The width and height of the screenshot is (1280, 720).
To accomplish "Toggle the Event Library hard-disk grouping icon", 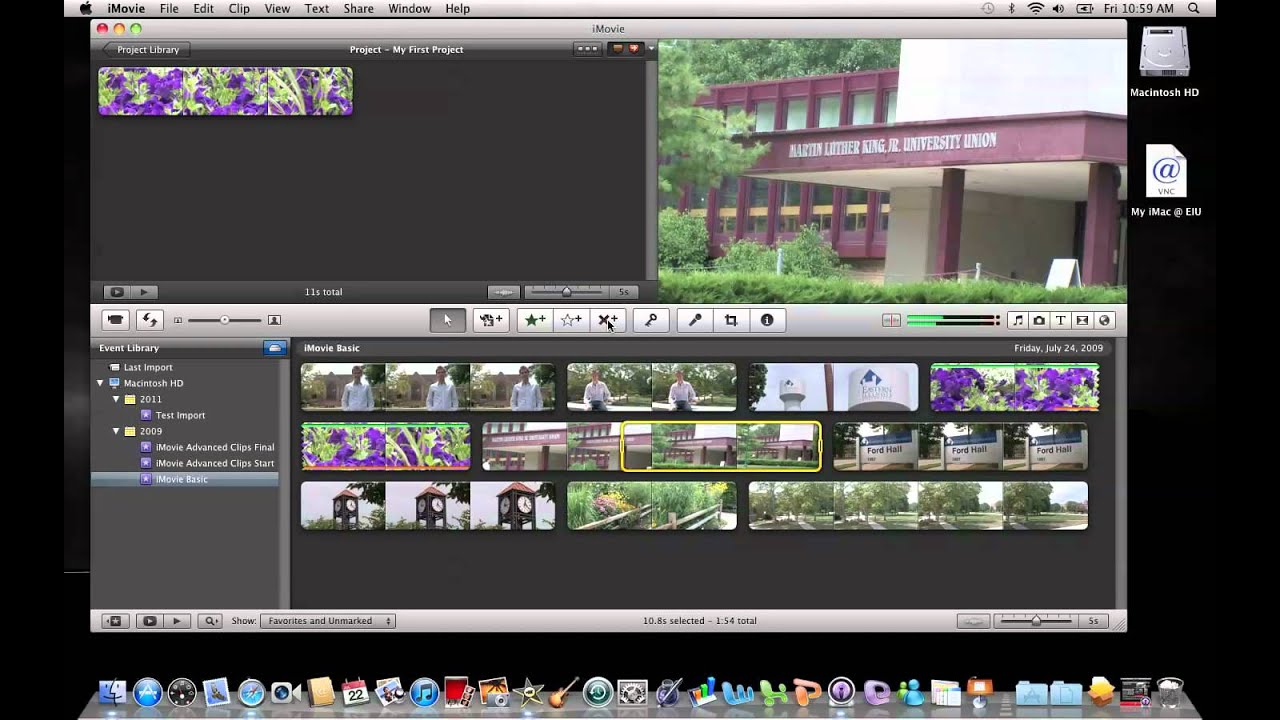I will [274, 348].
